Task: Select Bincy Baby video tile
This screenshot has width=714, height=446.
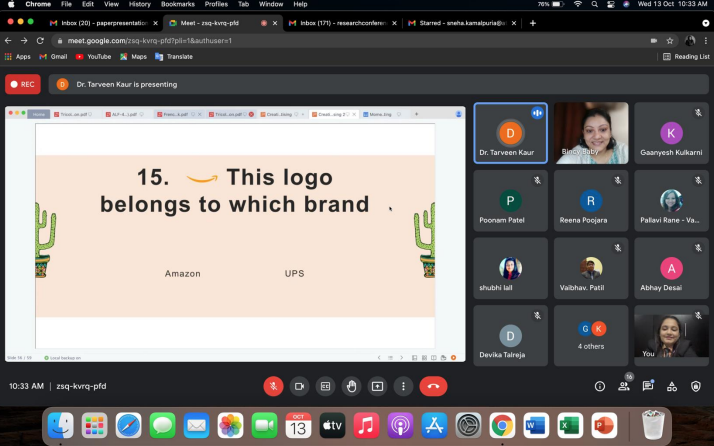Action: pos(591,133)
